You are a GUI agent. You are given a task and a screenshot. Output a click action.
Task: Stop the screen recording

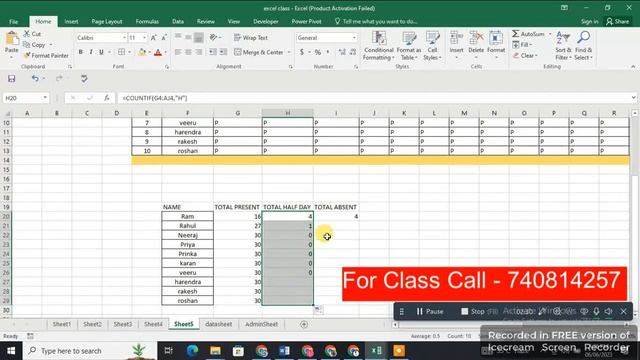(473, 311)
